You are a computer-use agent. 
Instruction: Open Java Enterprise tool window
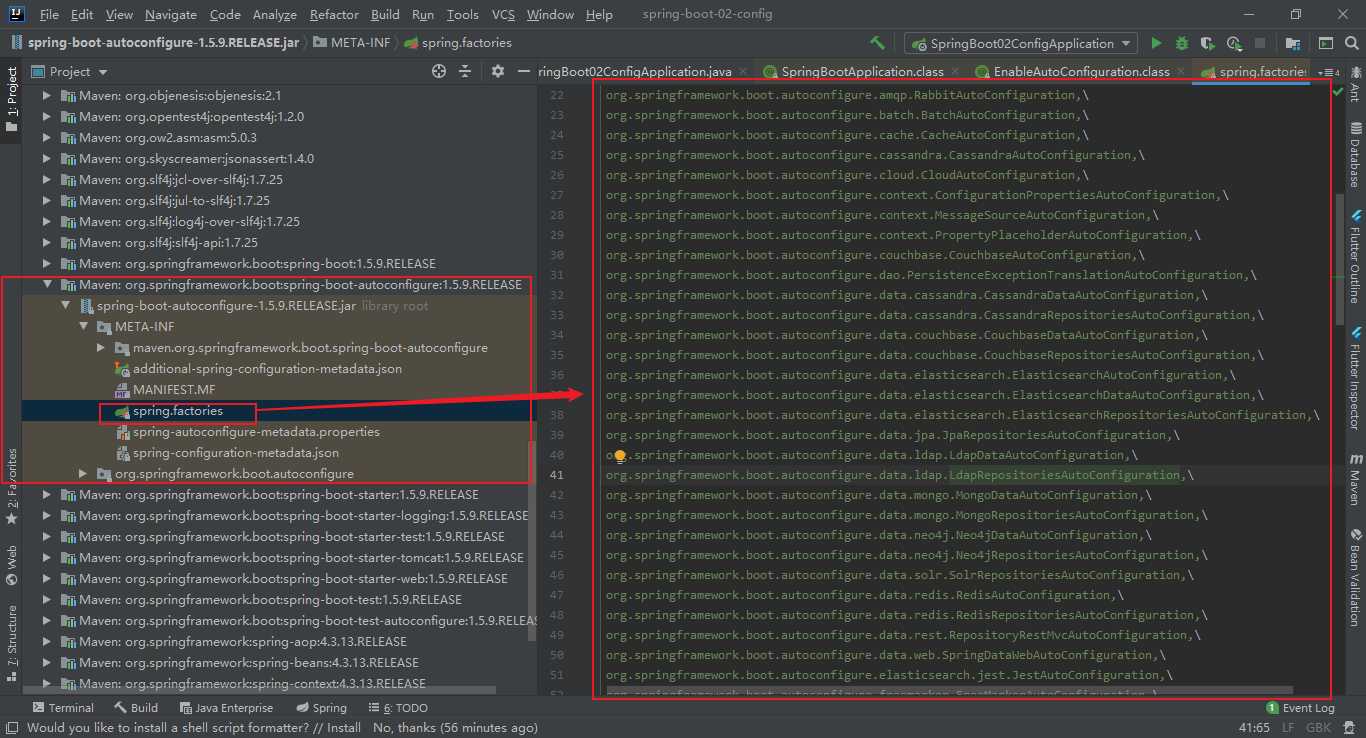[x=225, y=708]
